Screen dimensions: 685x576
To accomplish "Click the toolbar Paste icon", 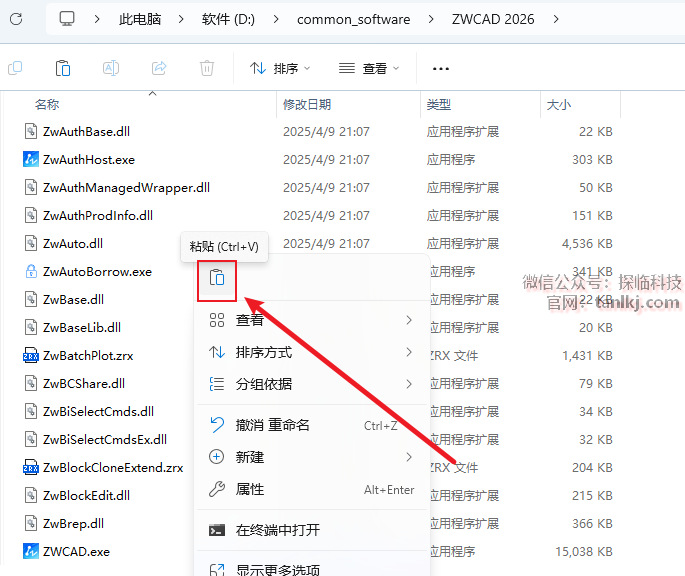I will pyautogui.click(x=63, y=68).
